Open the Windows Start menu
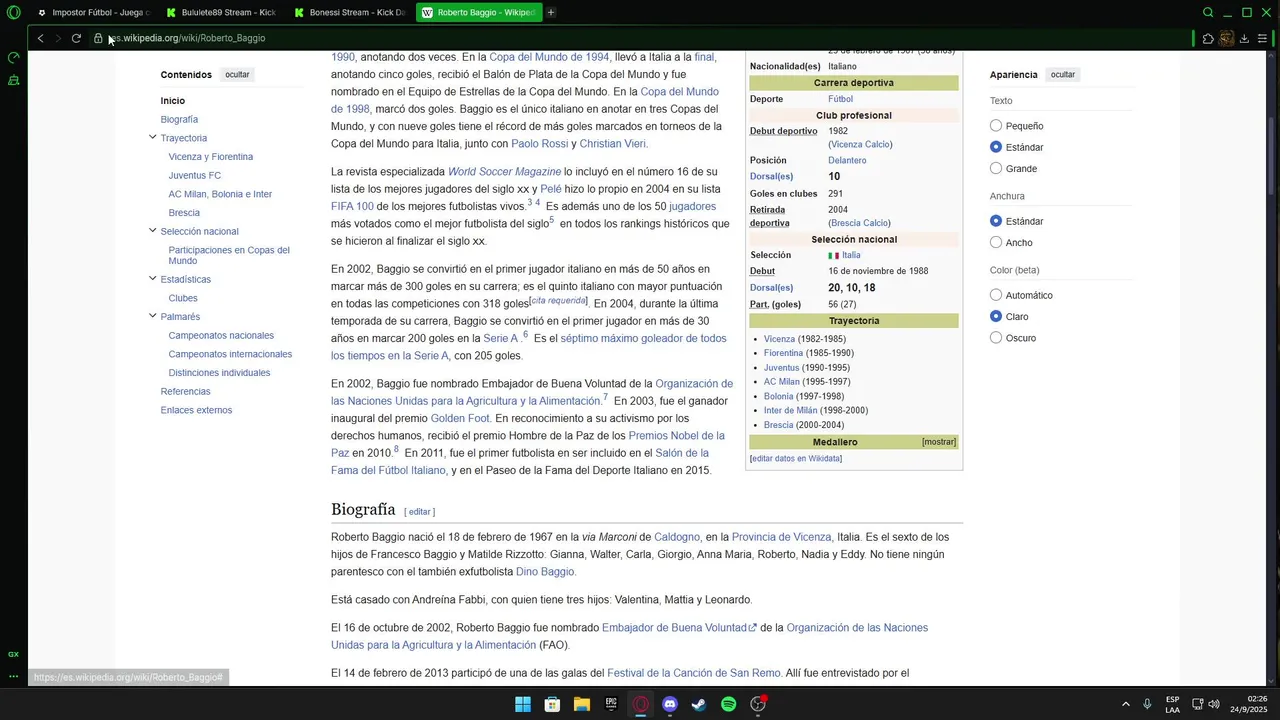1280x720 pixels. pyautogui.click(x=523, y=704)
